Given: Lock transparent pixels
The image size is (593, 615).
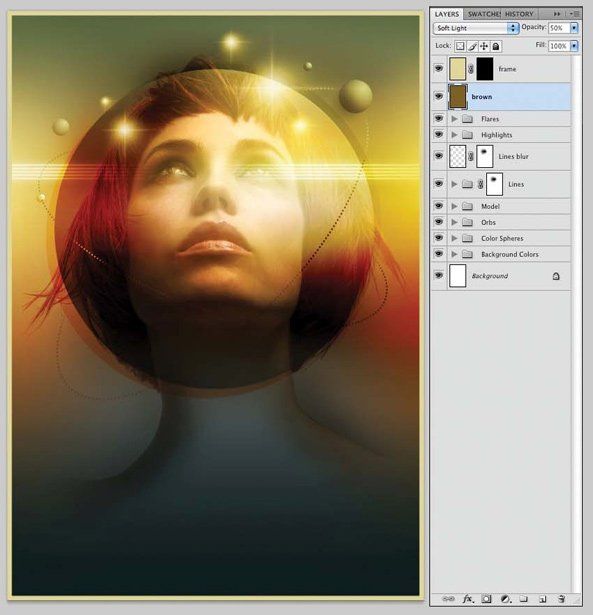Looking at the screenshot, I should pos(460,46).
